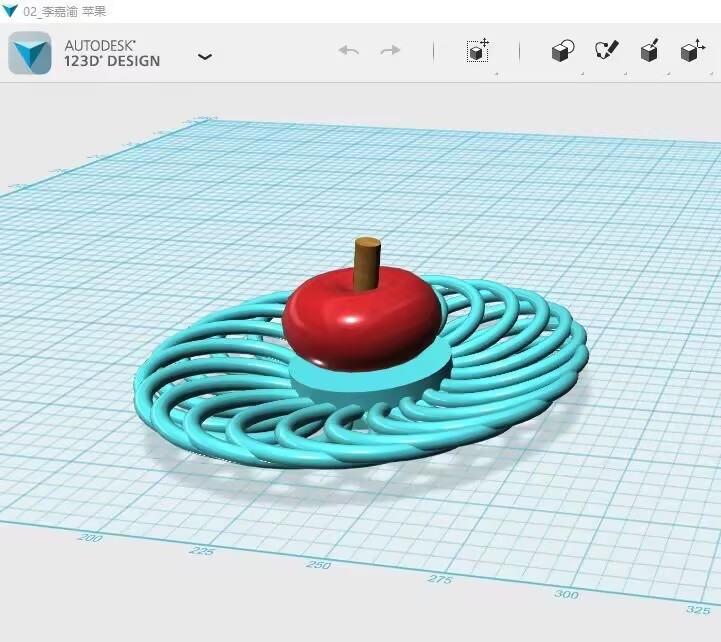
Task: Click the Autodesk 123D Design logo icon
Action: 30,53
